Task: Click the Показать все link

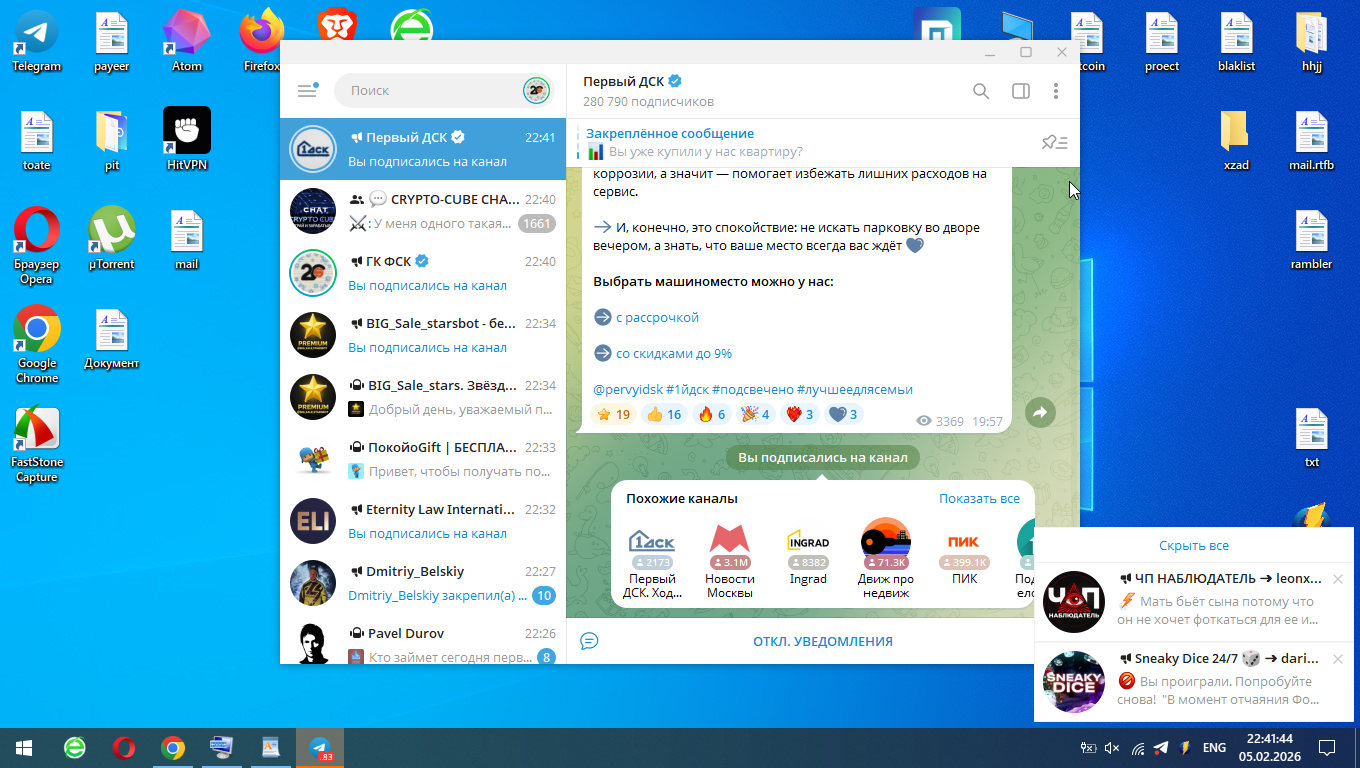Action: click(x=979, y=498)
